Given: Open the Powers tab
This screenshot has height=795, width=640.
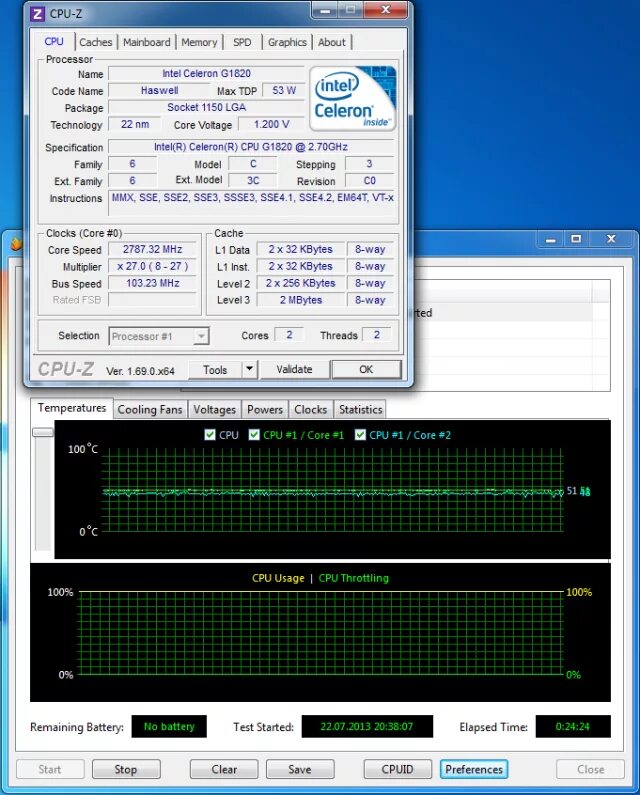Looking at the screenshot, I should point(265,409).
